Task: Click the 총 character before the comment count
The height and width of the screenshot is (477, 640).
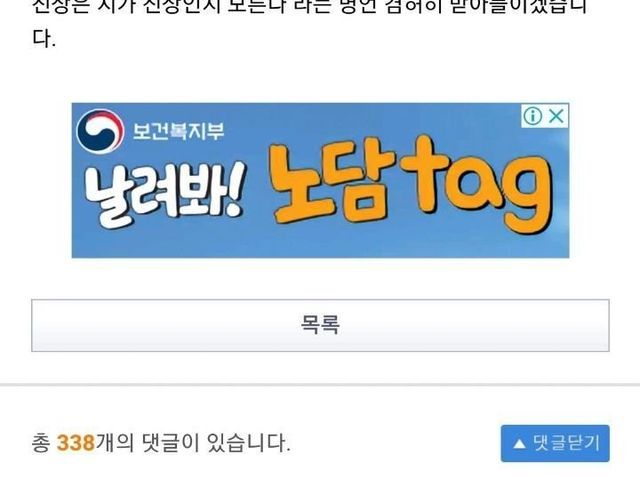Action: (41, 443)
